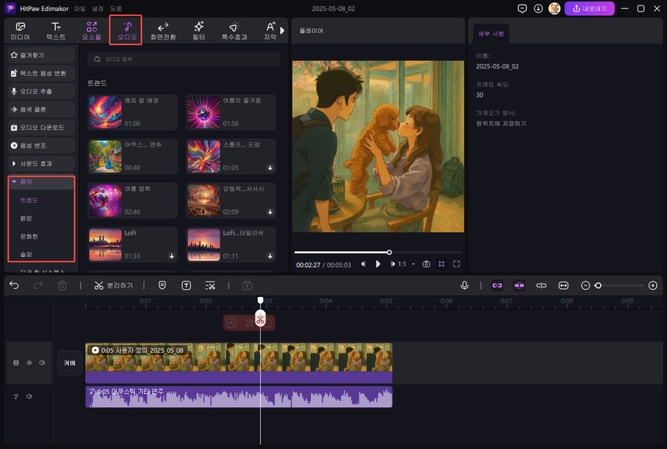Select the 01:00 music track thumbnail
Viewport: 667px width, 449px height.
[105, 112]
